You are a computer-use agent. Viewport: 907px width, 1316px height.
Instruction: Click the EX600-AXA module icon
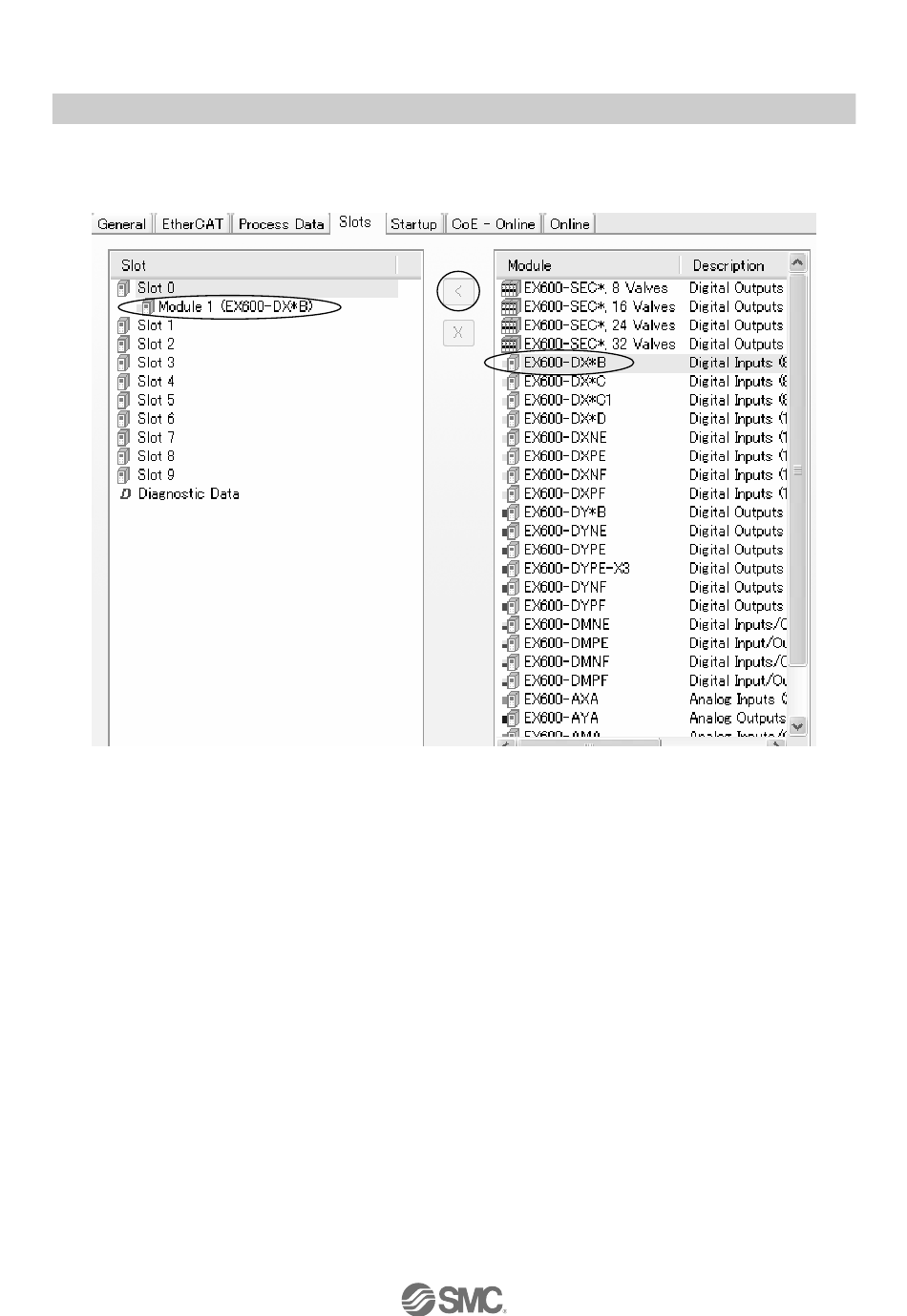[510, 700]
